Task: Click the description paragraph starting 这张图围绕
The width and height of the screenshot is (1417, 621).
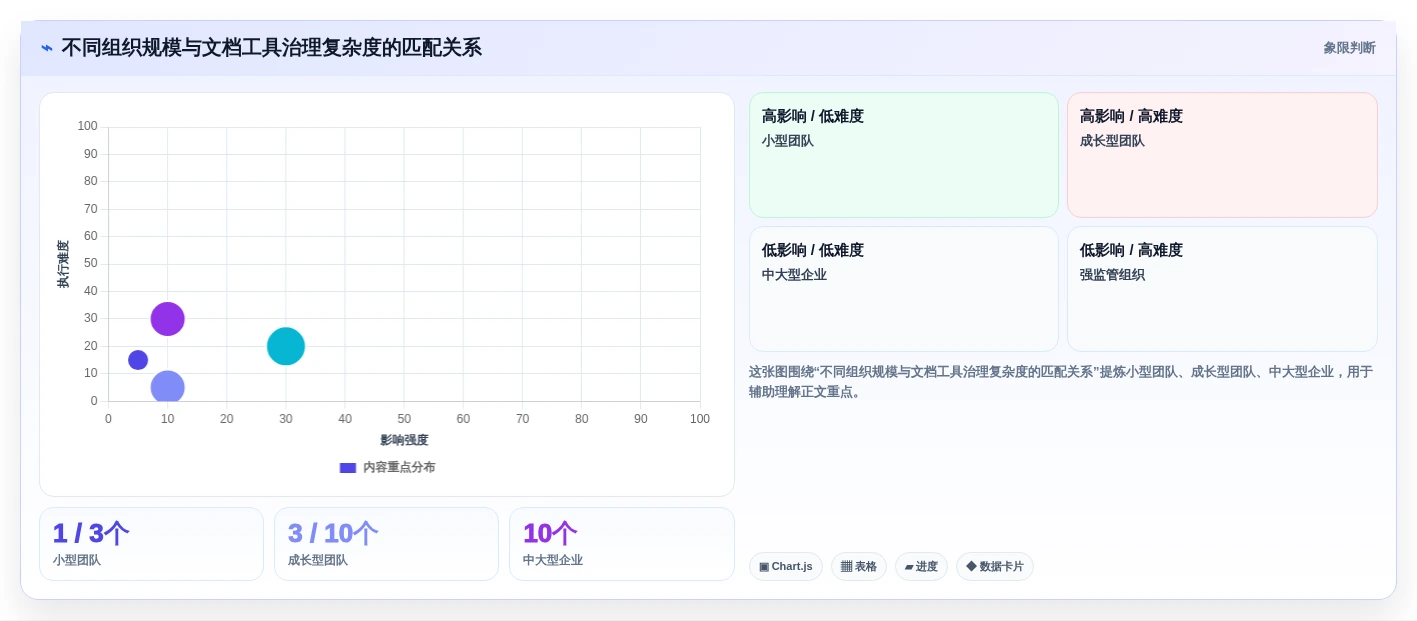Action: pos(1061,382)
